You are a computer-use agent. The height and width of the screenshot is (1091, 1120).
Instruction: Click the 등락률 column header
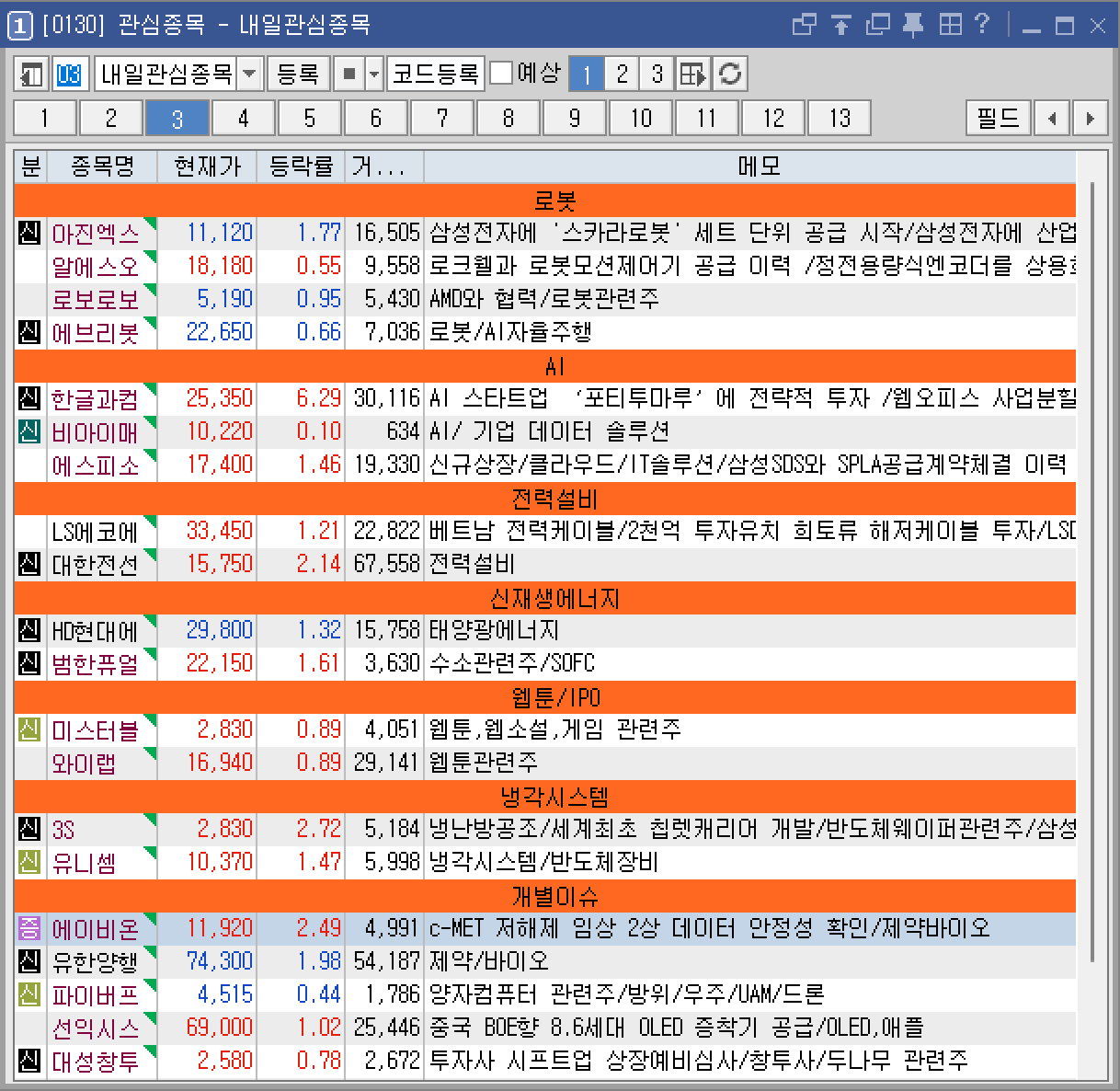301,167
